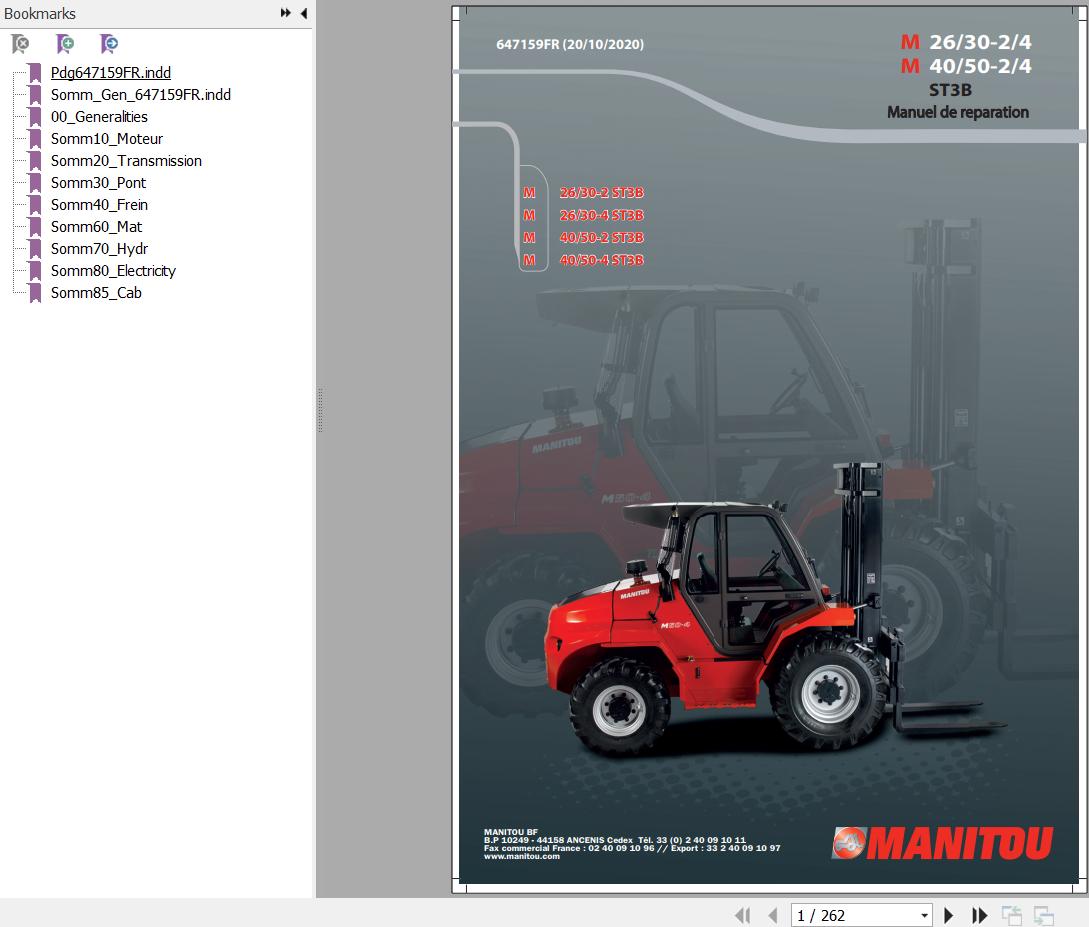Select the Somm85_Cab bookmark

(x=96, y=293)
